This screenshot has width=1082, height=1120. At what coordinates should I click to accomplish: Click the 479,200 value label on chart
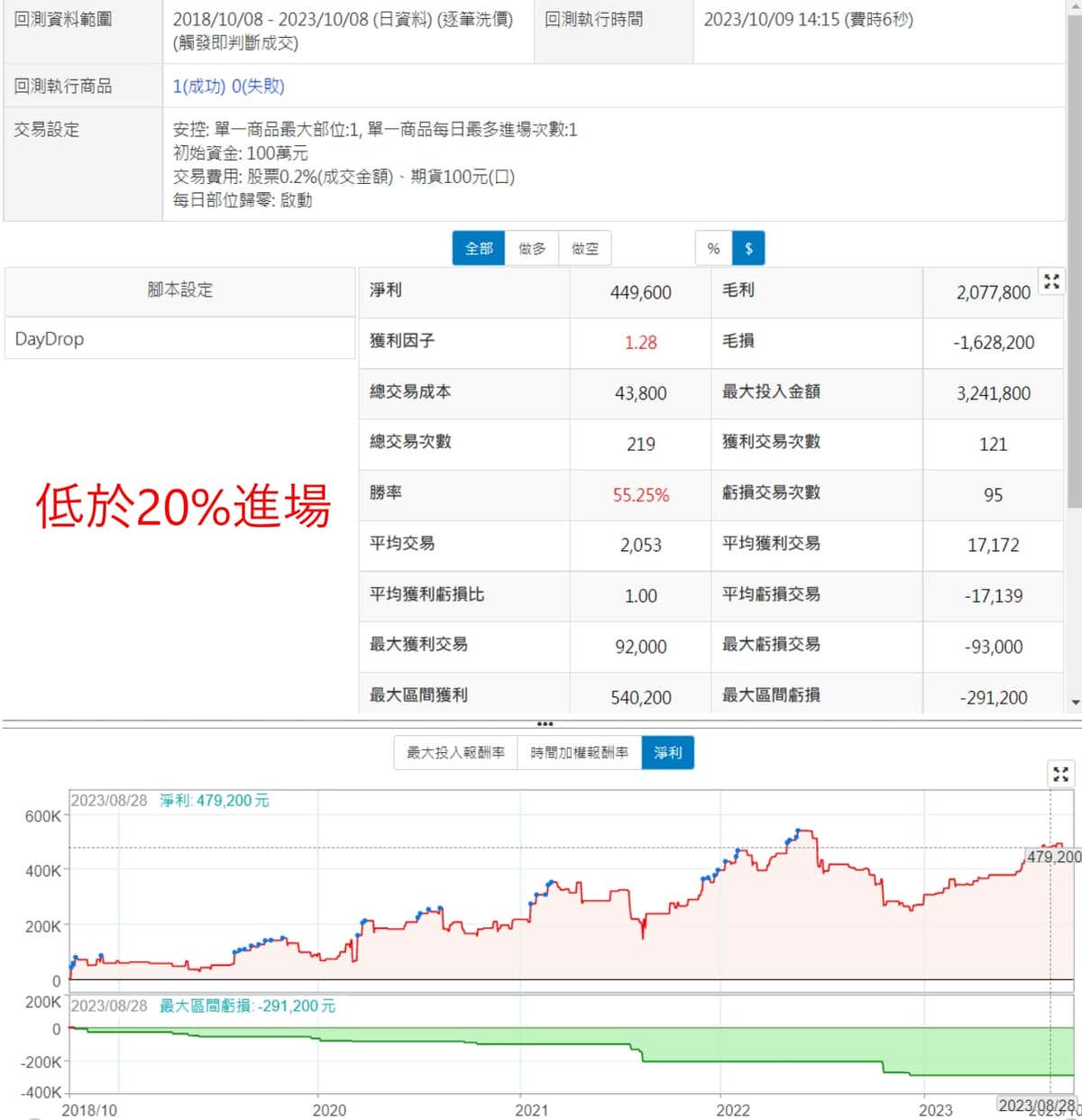point(1053,857)
